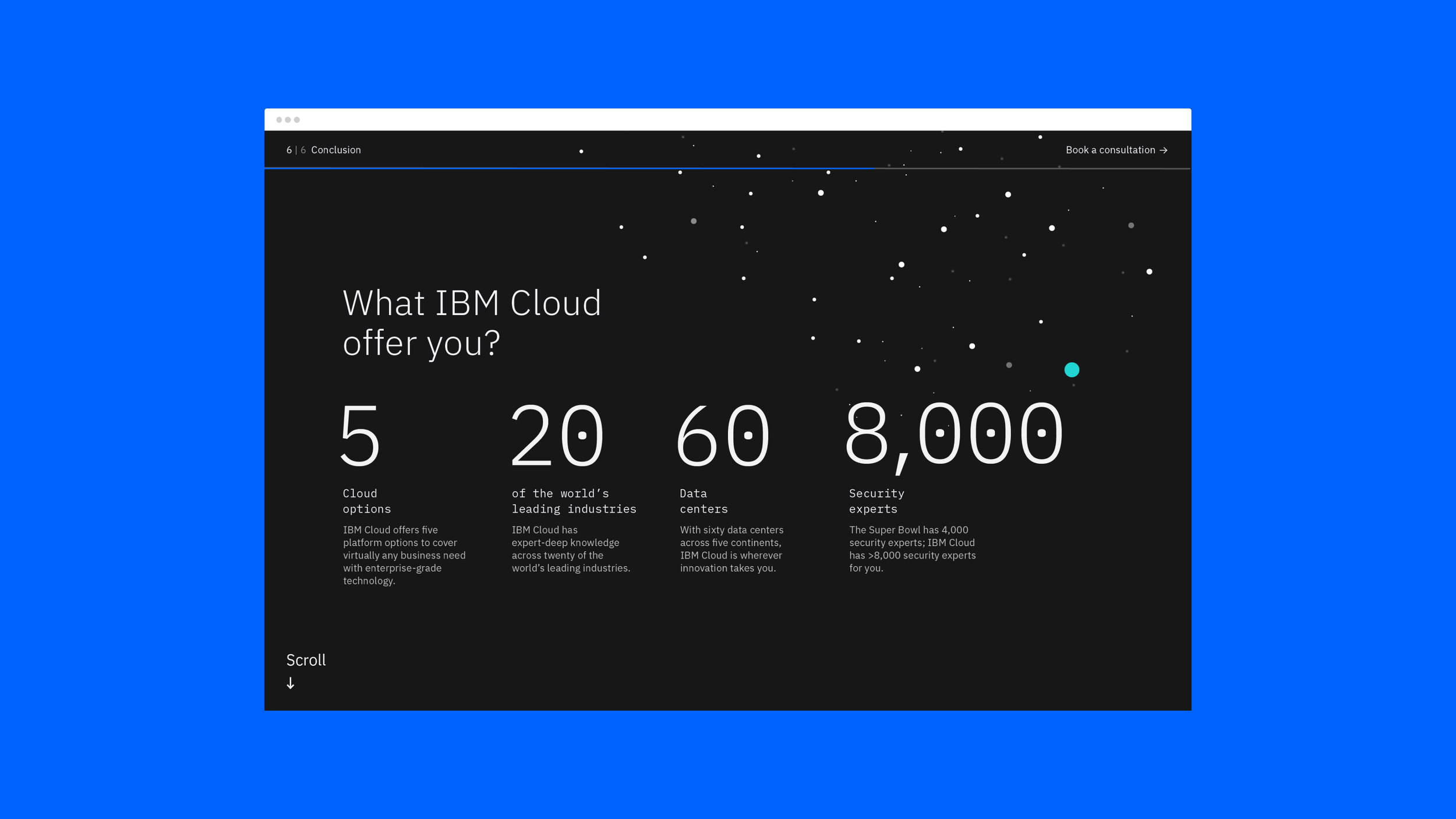Click the Cloud options heading
The height and width of the screenshot is (819, 1456).
366,501
